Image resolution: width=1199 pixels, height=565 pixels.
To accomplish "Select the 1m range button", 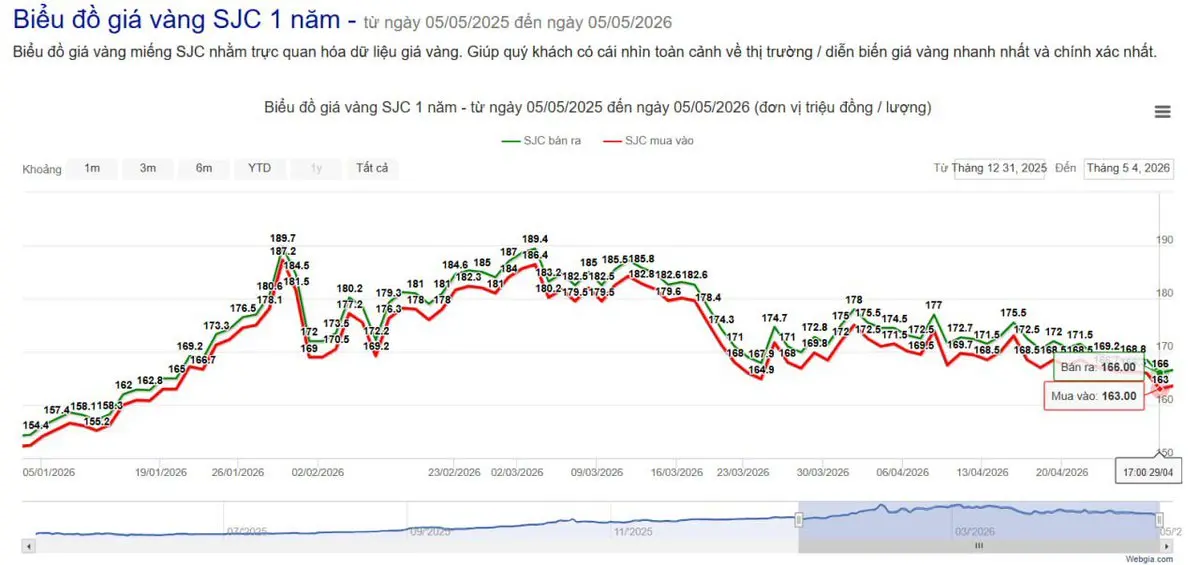I will (93, 168).
